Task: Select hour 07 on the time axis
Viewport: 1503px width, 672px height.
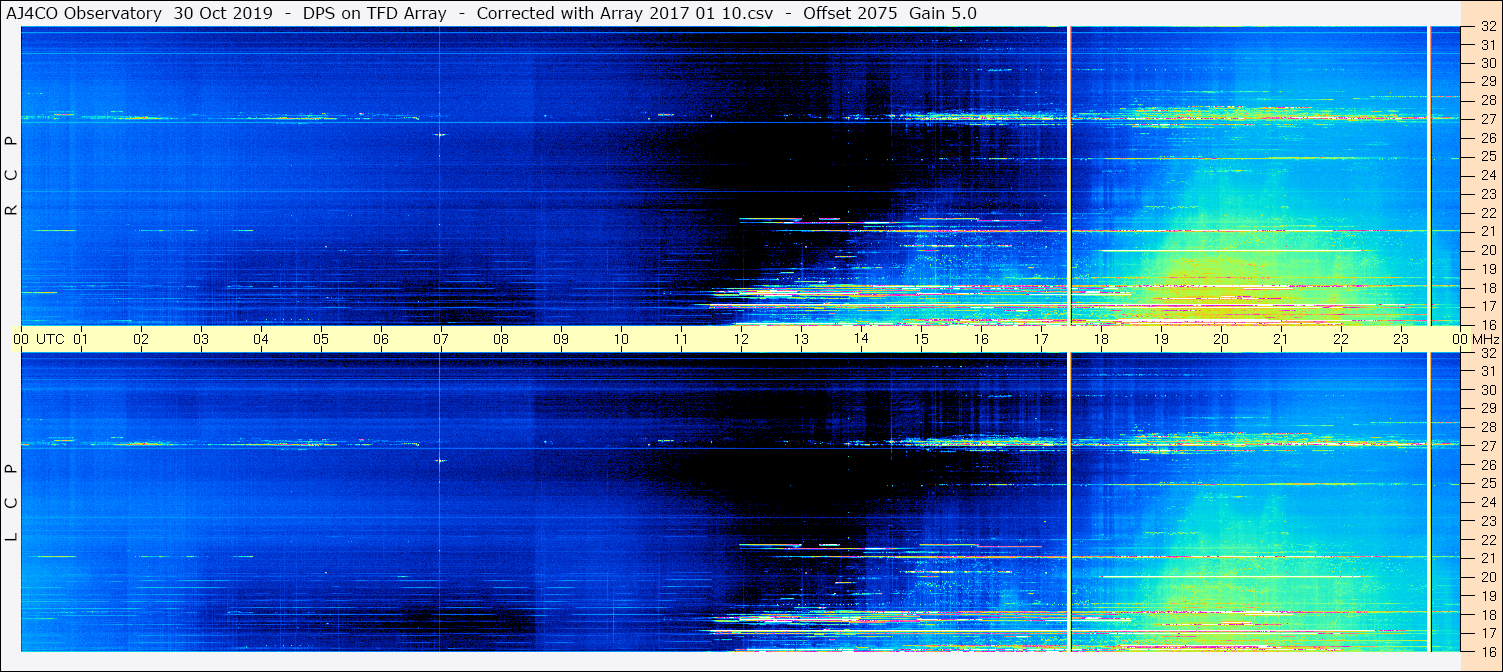Action: pos(441,339)
